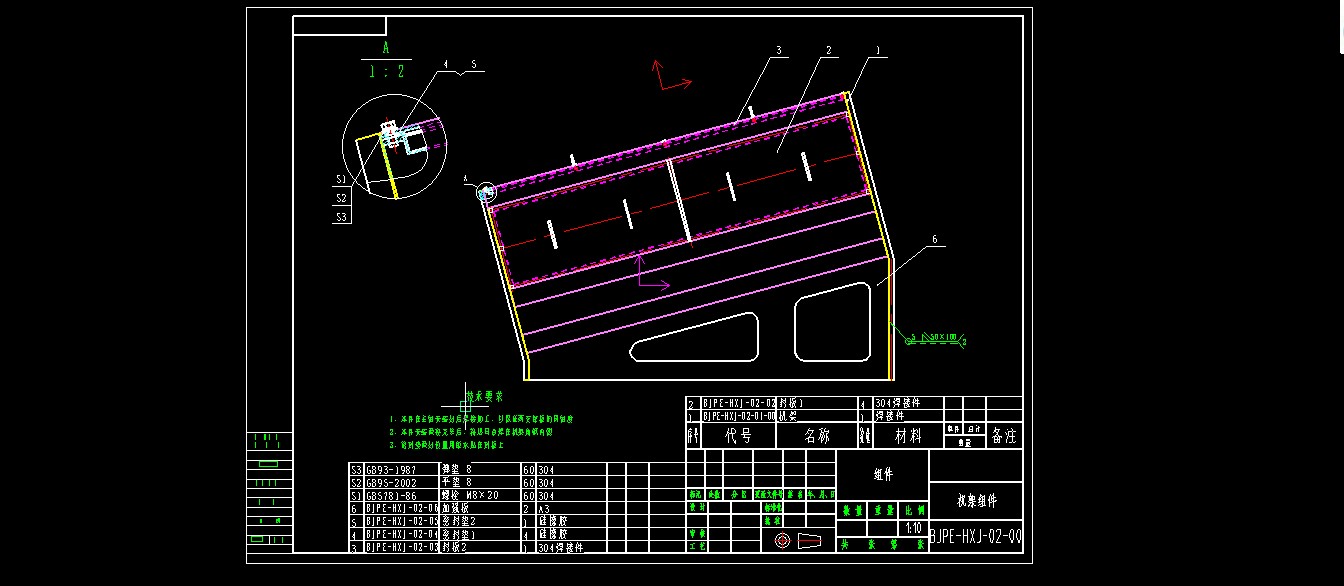Click the '组件' label in title block
This screenshot has height=586, width=1344.
click(x=883, y=475)
